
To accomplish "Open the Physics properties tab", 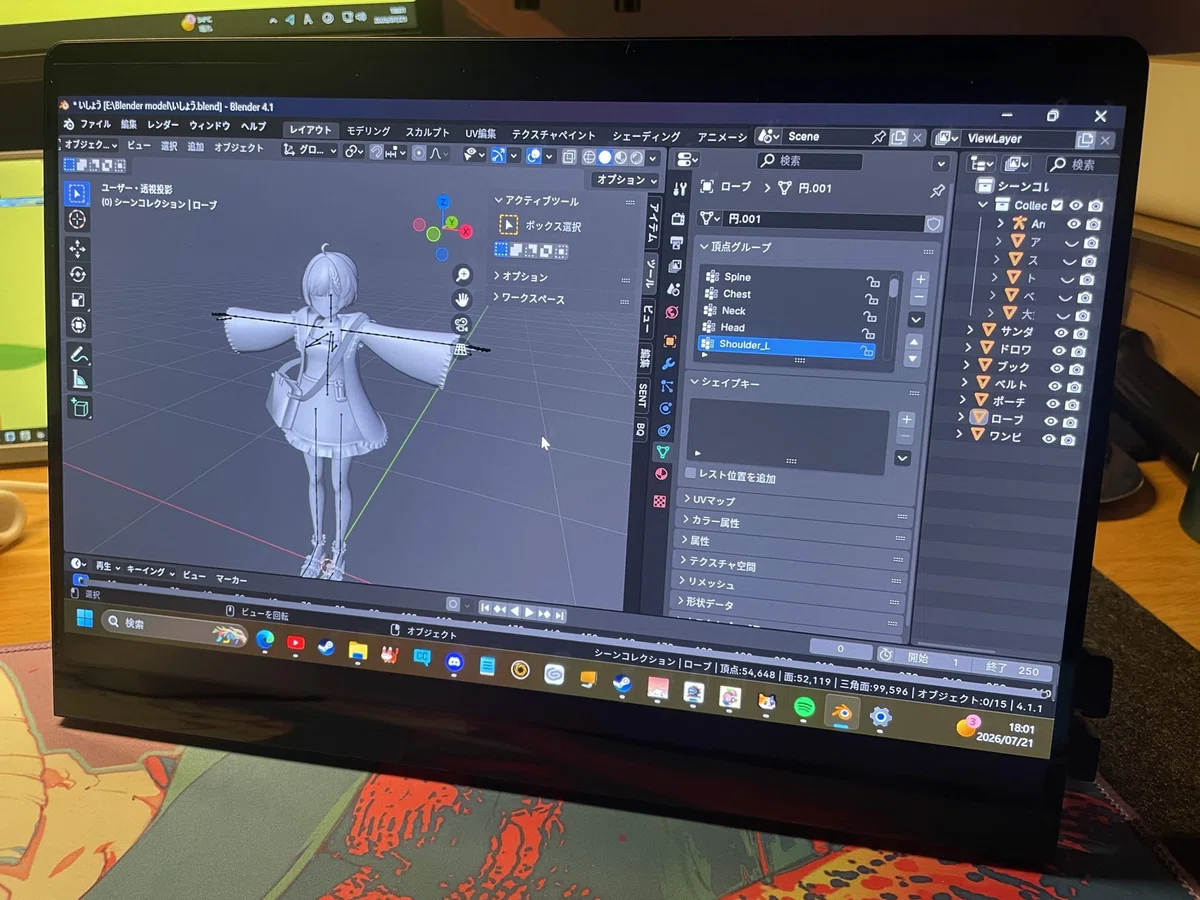I will coord(666,408).
